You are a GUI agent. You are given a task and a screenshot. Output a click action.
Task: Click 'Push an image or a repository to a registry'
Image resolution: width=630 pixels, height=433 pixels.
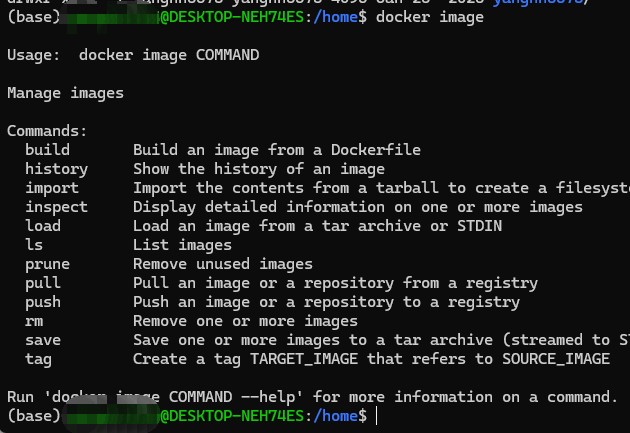(x=326, y=302)
